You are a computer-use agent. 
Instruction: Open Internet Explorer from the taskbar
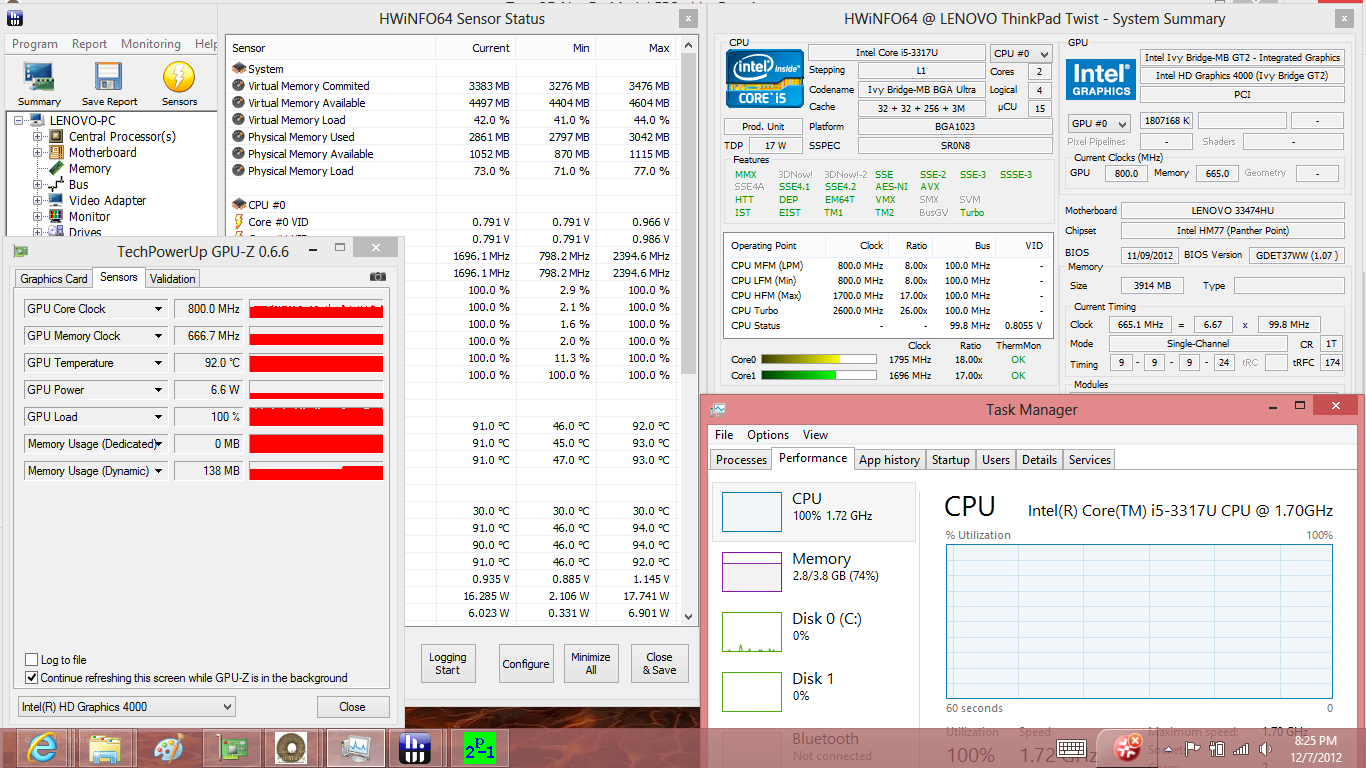point(41,748)
